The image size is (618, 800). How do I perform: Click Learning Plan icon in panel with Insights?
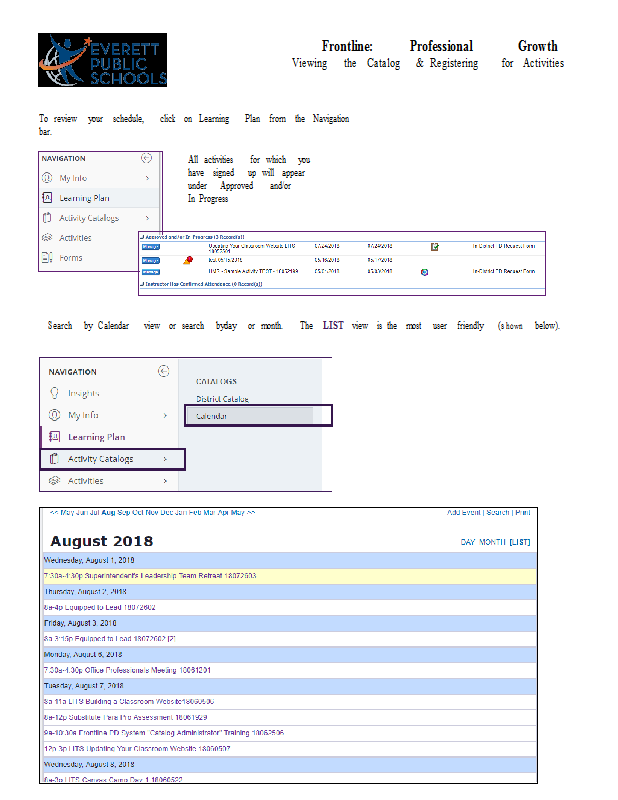(54, 437)
